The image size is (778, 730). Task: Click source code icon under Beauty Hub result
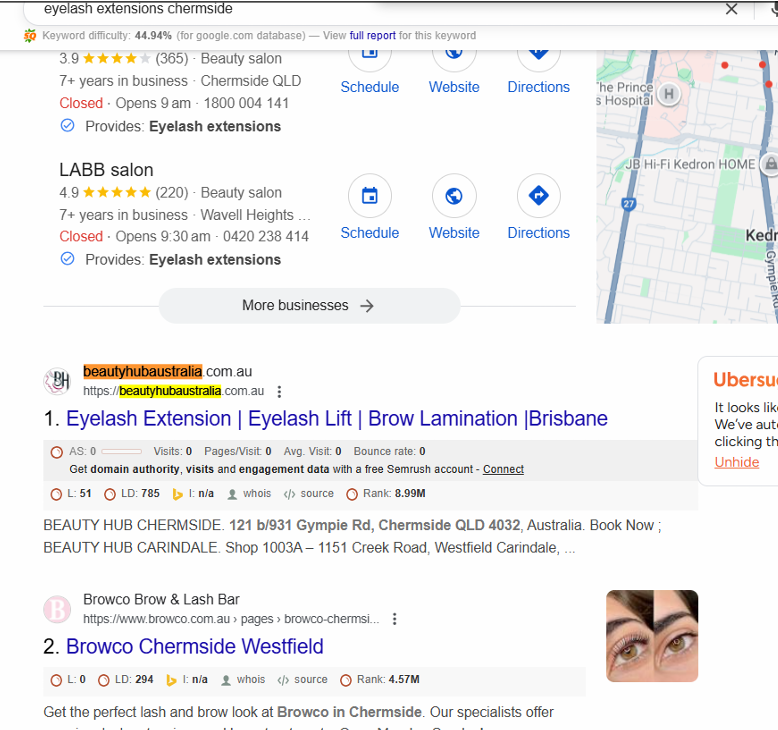click(289, 494)
